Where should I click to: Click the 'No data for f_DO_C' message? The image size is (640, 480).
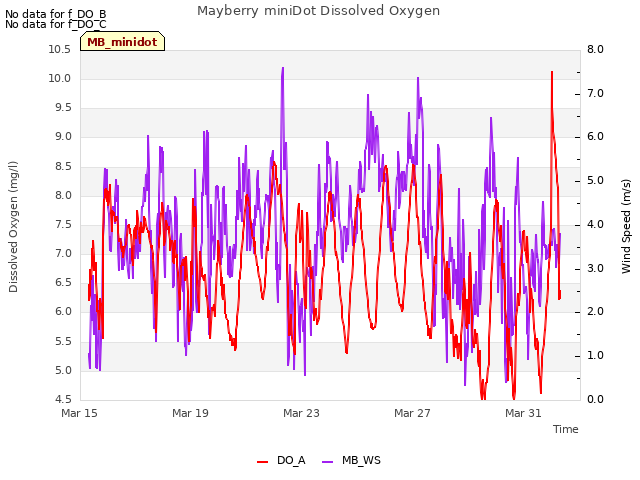[56, 24]
